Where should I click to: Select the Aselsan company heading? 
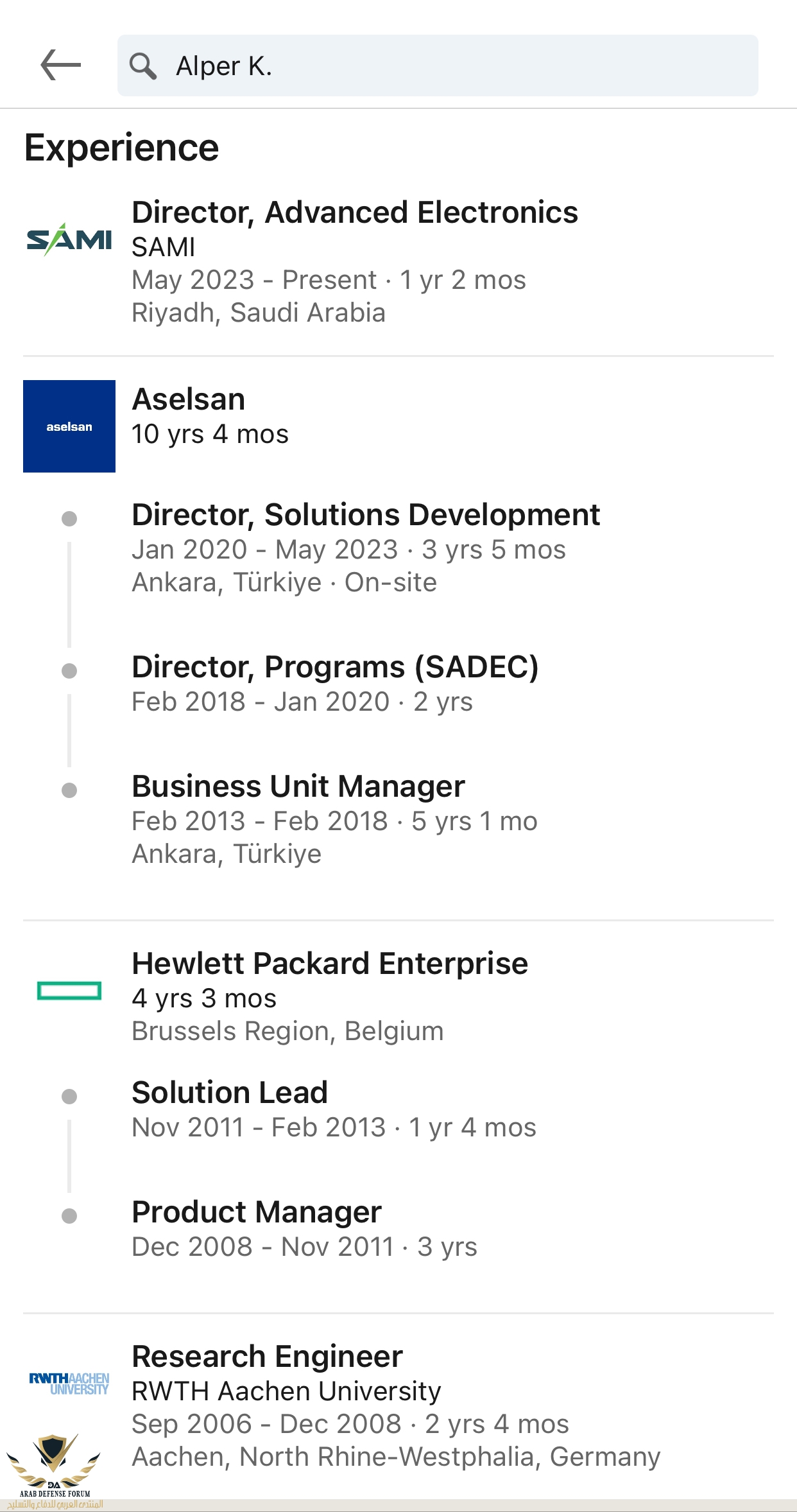(x=189, y=399)
